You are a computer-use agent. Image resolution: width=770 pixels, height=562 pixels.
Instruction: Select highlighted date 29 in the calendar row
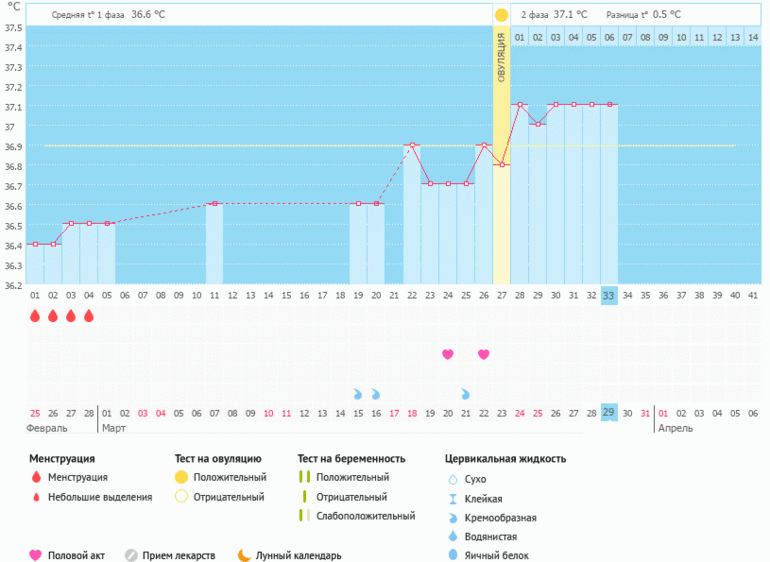click(x=609, y=412)
